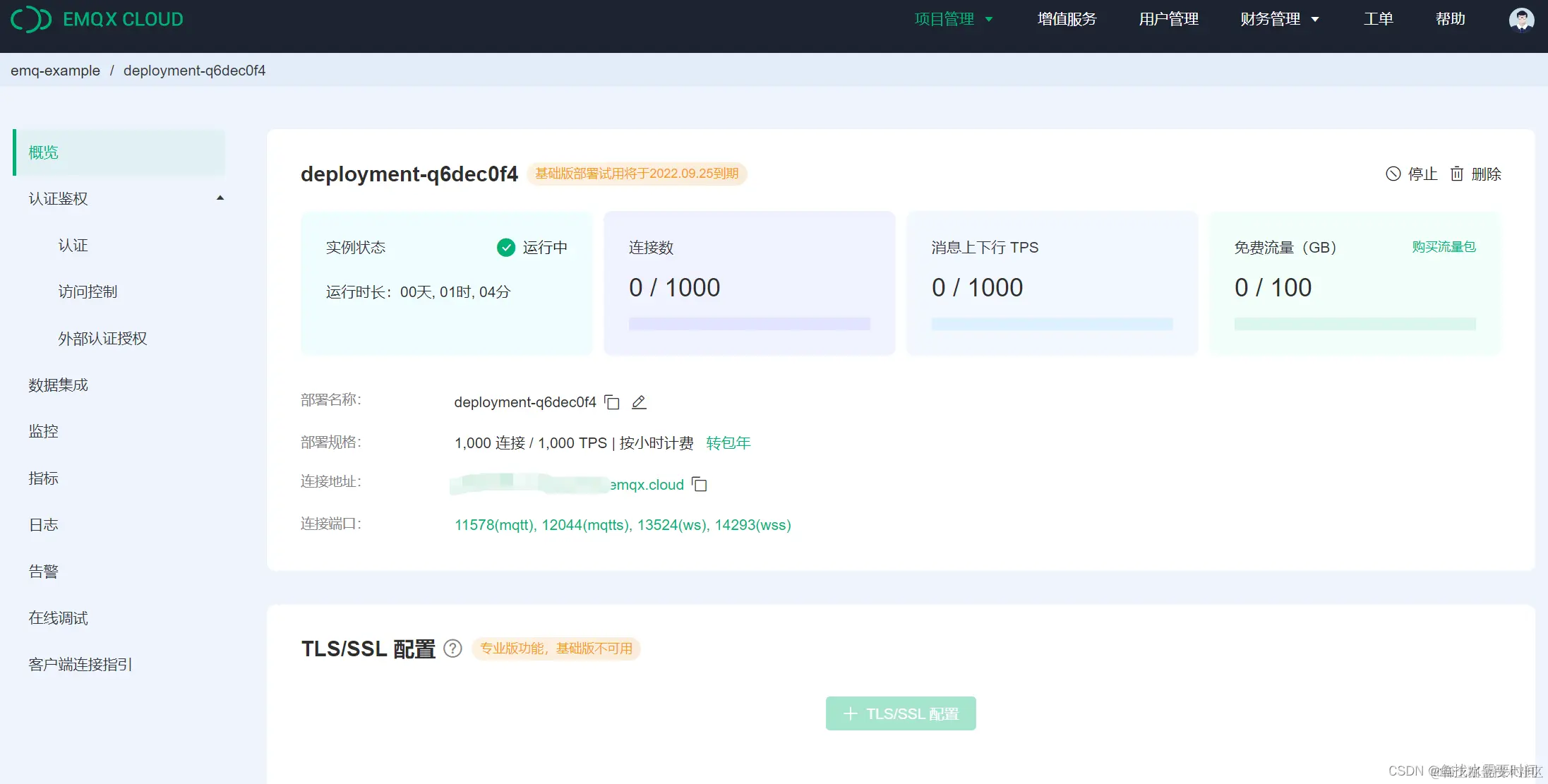The height and width of the screenshot is (784, 1548).
Task: Open the user avatar in top bar
Action: (x=1521, y=20)
